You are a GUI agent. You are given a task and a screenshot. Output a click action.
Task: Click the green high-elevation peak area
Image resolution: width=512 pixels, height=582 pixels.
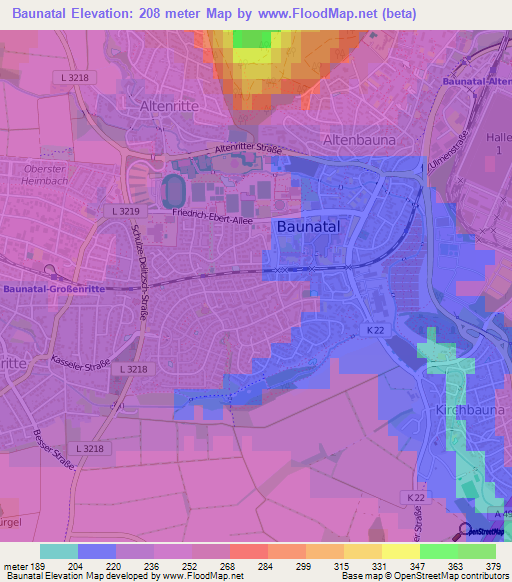click(252, 38)
